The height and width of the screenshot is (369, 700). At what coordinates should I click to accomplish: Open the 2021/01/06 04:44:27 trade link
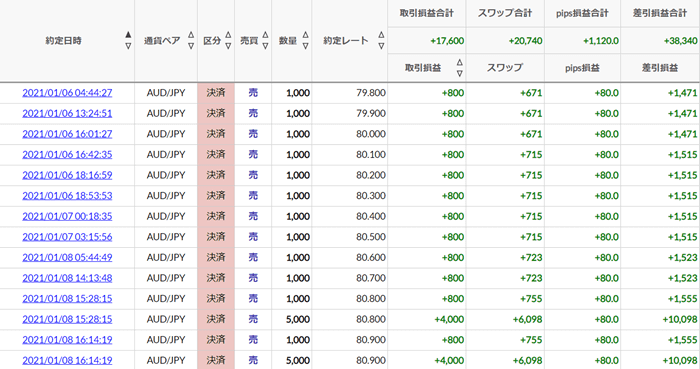tap(67, 93)
